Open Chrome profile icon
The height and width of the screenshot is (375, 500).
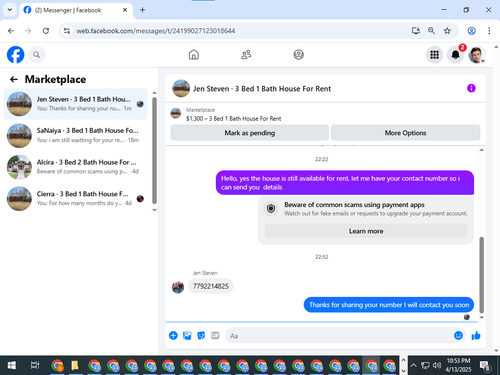pyautogui.click(x=471, y=31)
